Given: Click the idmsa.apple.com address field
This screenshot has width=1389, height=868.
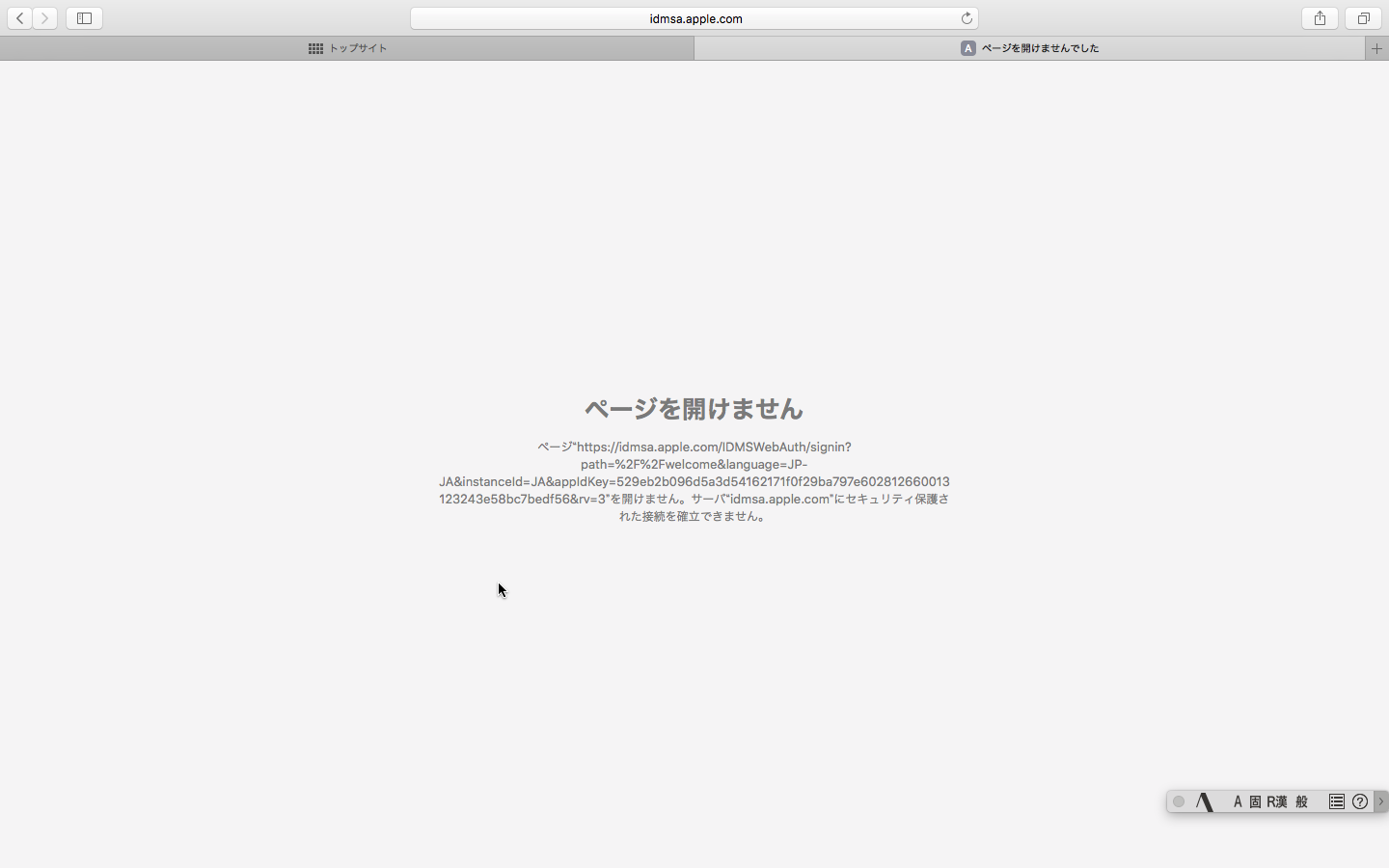Looking at the screenshot, I should (694, 18).
